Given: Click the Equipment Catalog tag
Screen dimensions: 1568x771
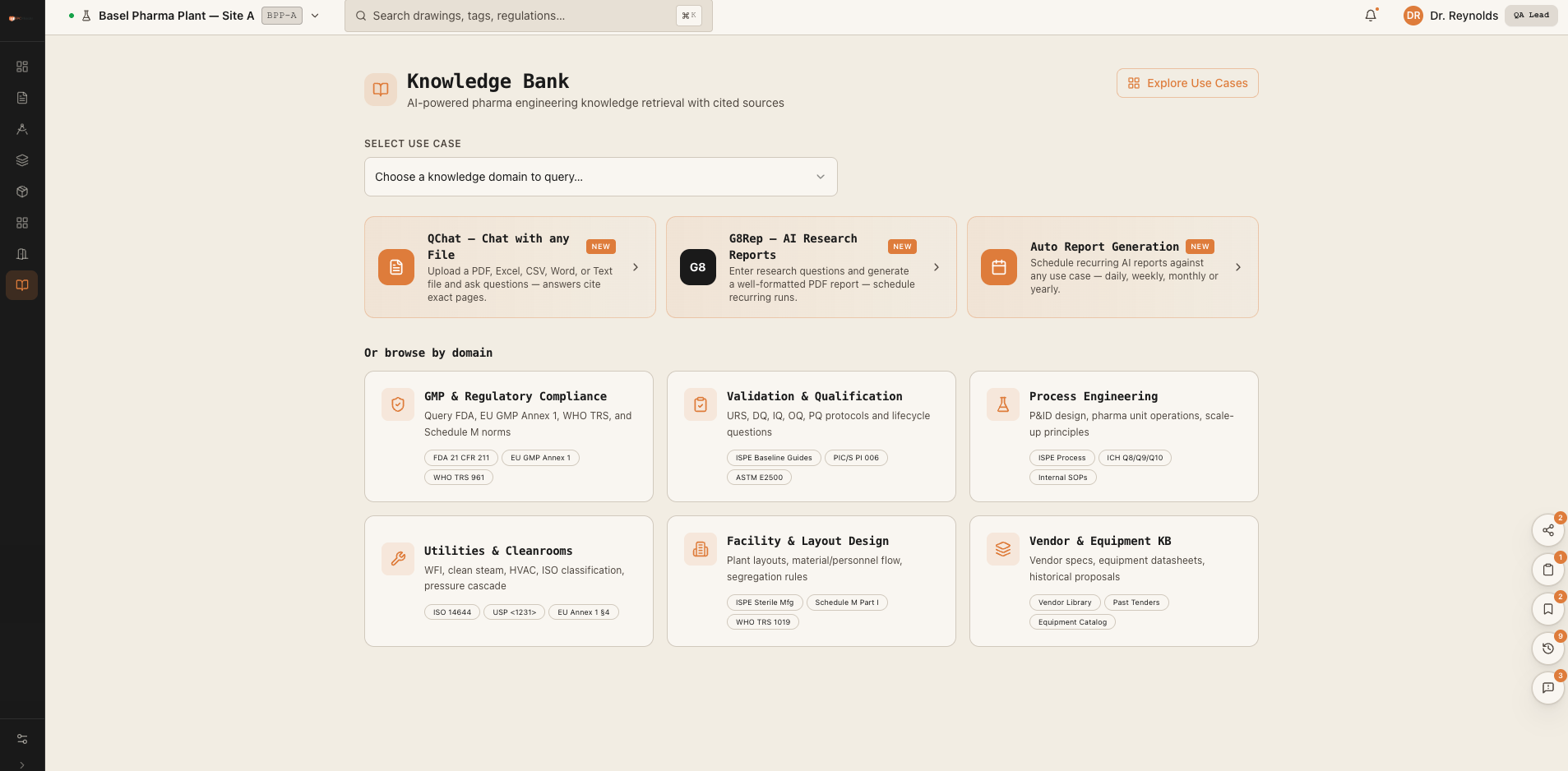Looking at the screenshot, I should (1072, 622).
